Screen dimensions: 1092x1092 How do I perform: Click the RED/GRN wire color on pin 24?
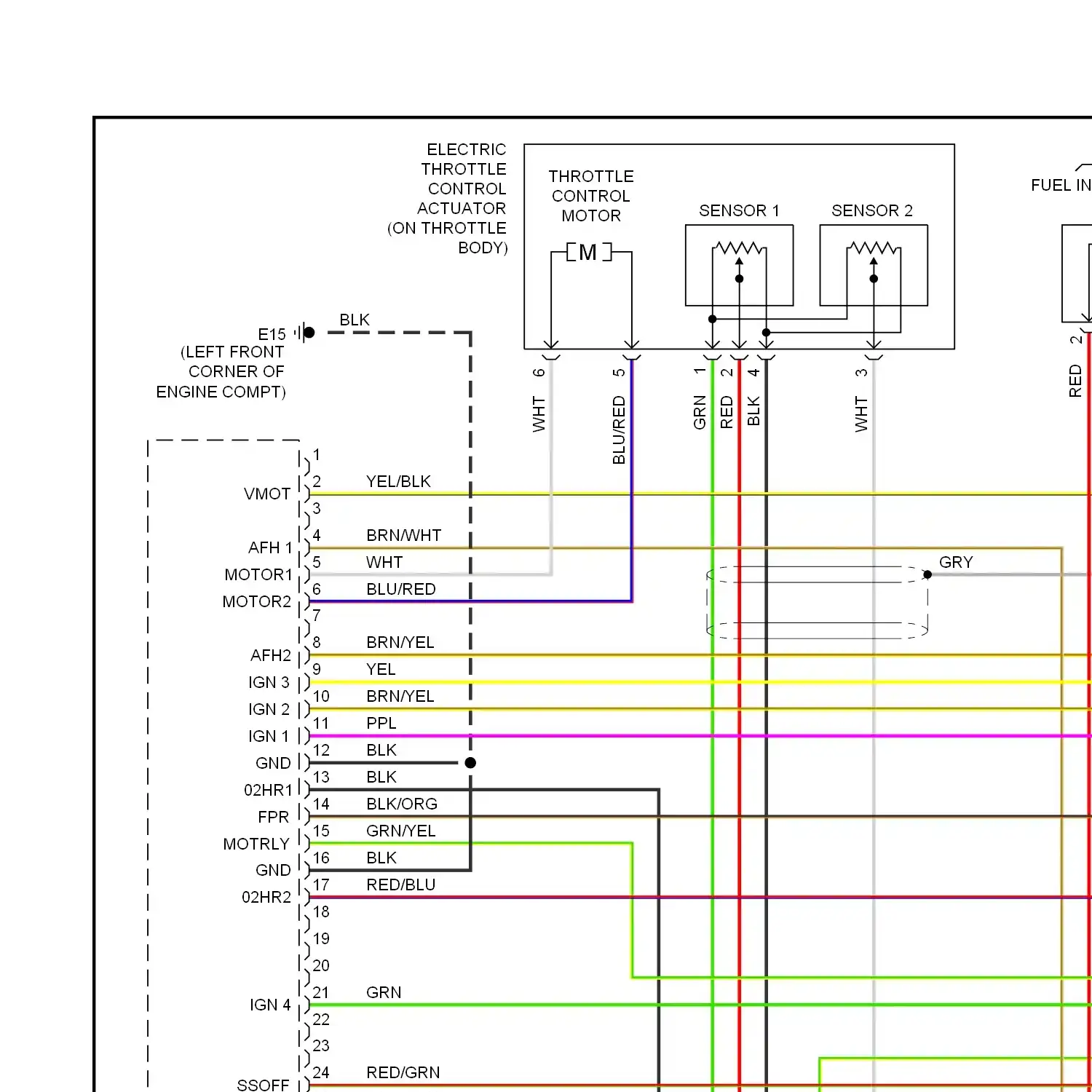click(403, 1072)
